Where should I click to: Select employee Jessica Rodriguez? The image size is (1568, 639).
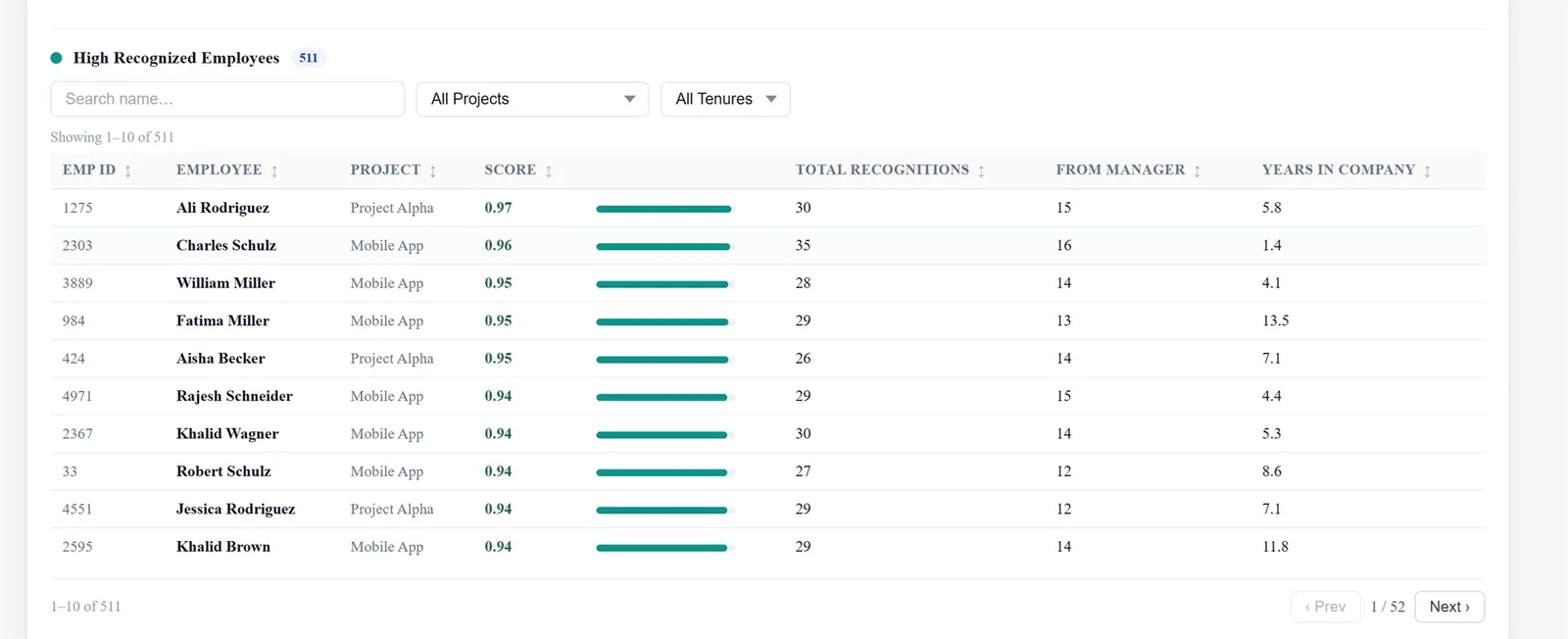pos(235,510)
